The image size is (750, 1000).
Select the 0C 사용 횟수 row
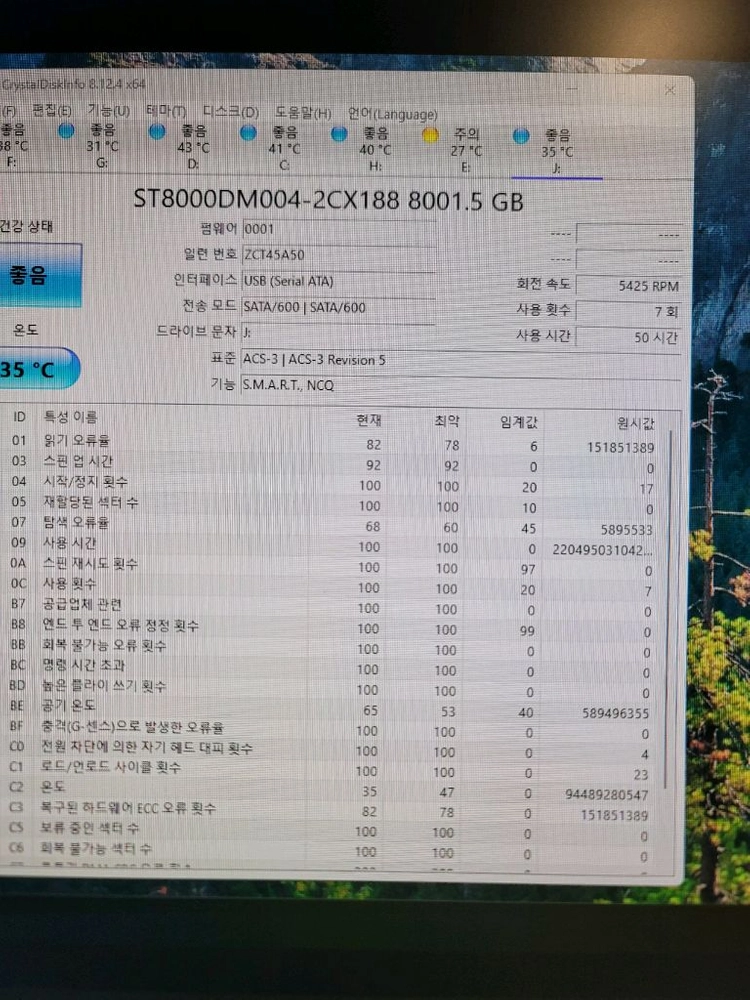[x=334, y=587]
